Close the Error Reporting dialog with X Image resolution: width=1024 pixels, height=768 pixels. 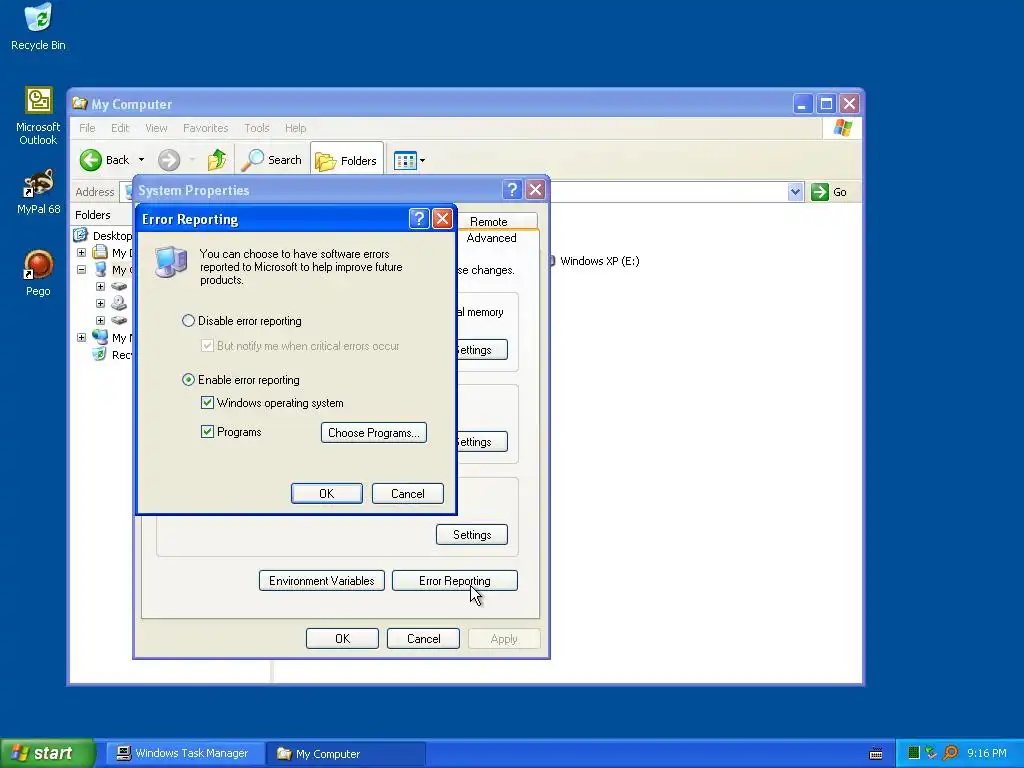[x=442, y=219]
